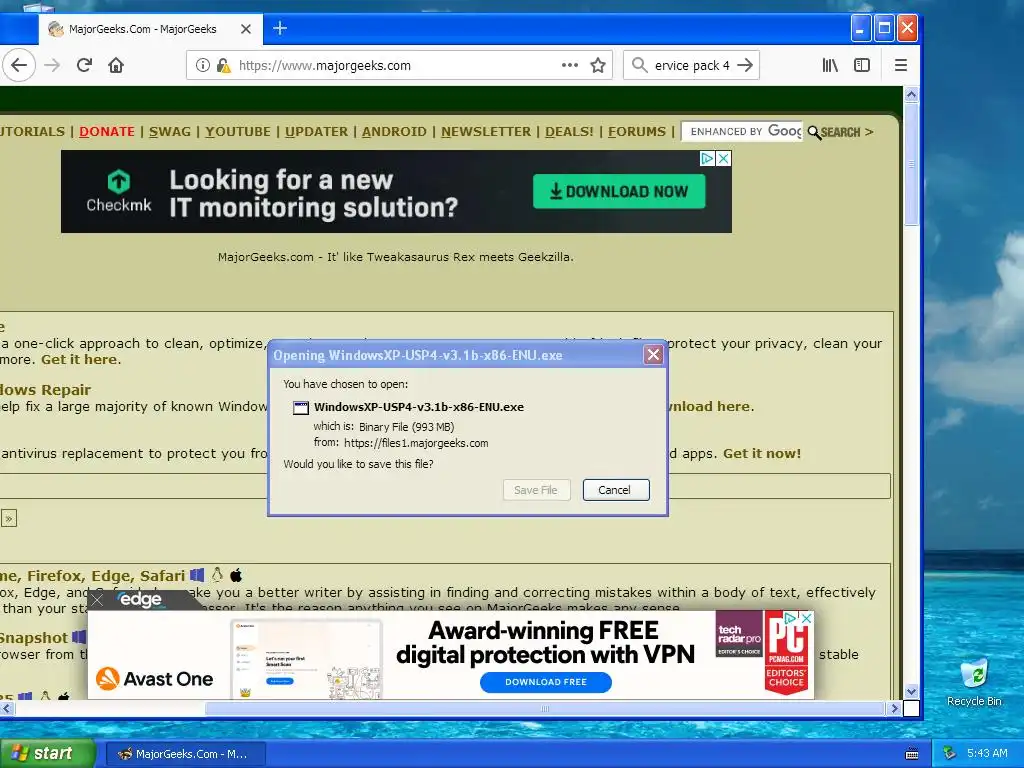Open page actions three-dot menu
Screen dimensions: 1024x768
(x=569, y=65)
